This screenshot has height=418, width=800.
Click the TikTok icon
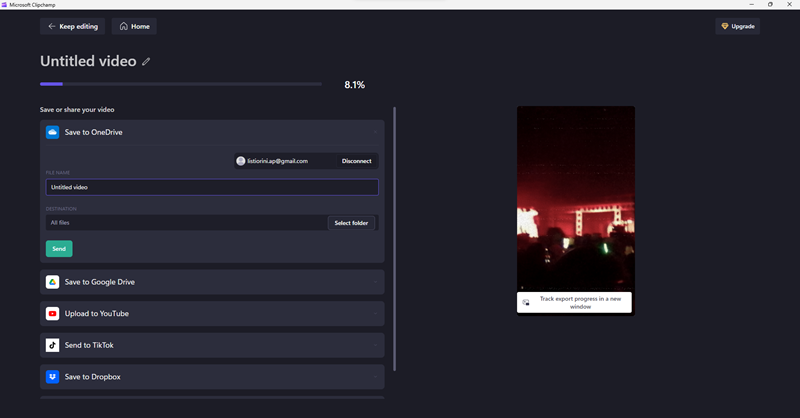(53, 345)
